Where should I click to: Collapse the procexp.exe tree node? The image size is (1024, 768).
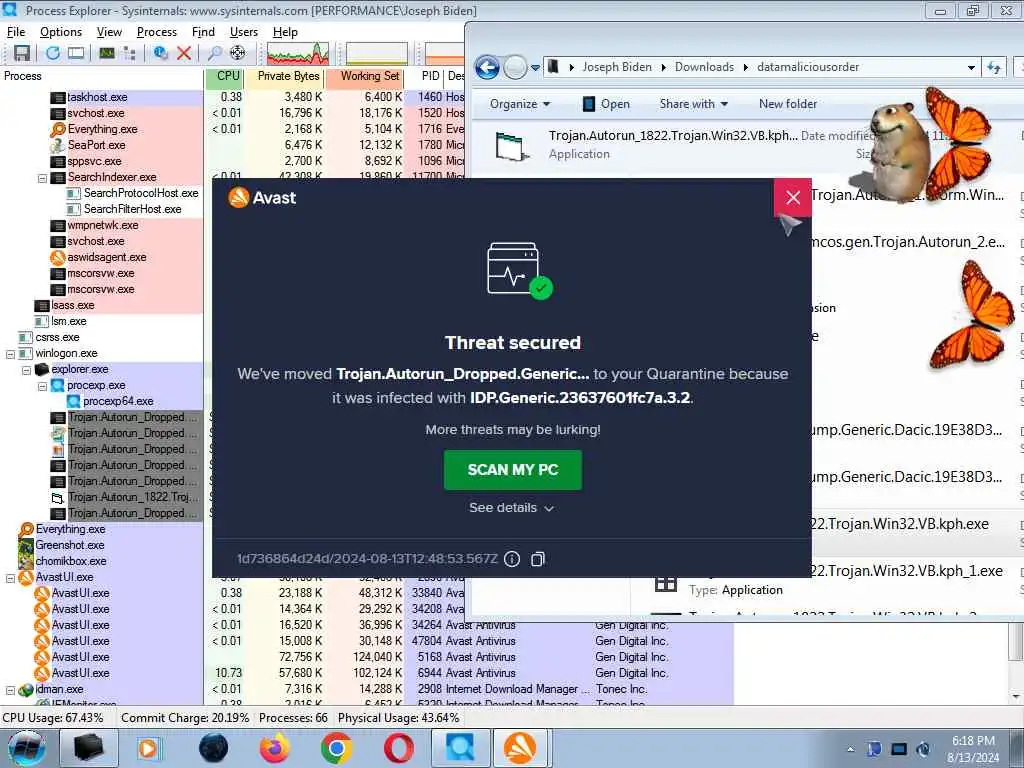pos(42,386)
